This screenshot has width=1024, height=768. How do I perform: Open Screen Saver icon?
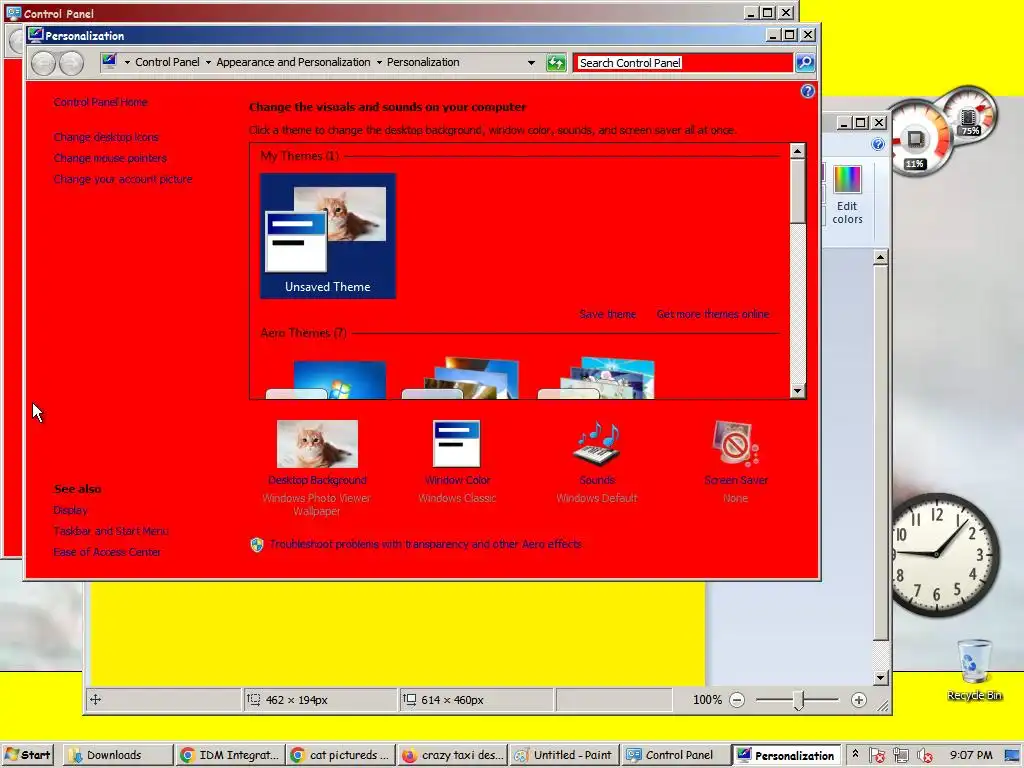pyautogui.click(x=735, y=444)
